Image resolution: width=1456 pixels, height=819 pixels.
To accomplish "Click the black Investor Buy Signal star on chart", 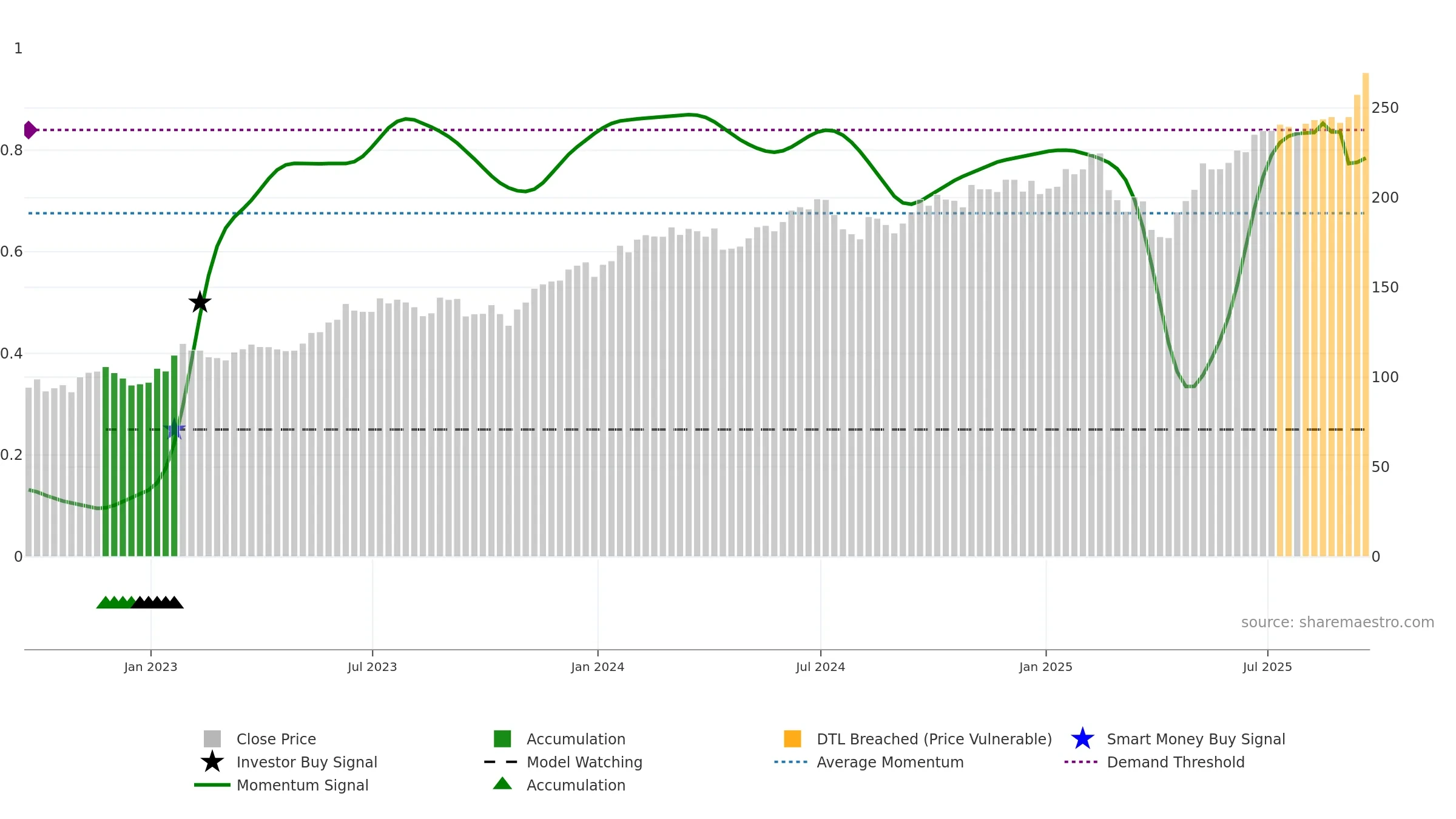I will (x=200, y=302).
